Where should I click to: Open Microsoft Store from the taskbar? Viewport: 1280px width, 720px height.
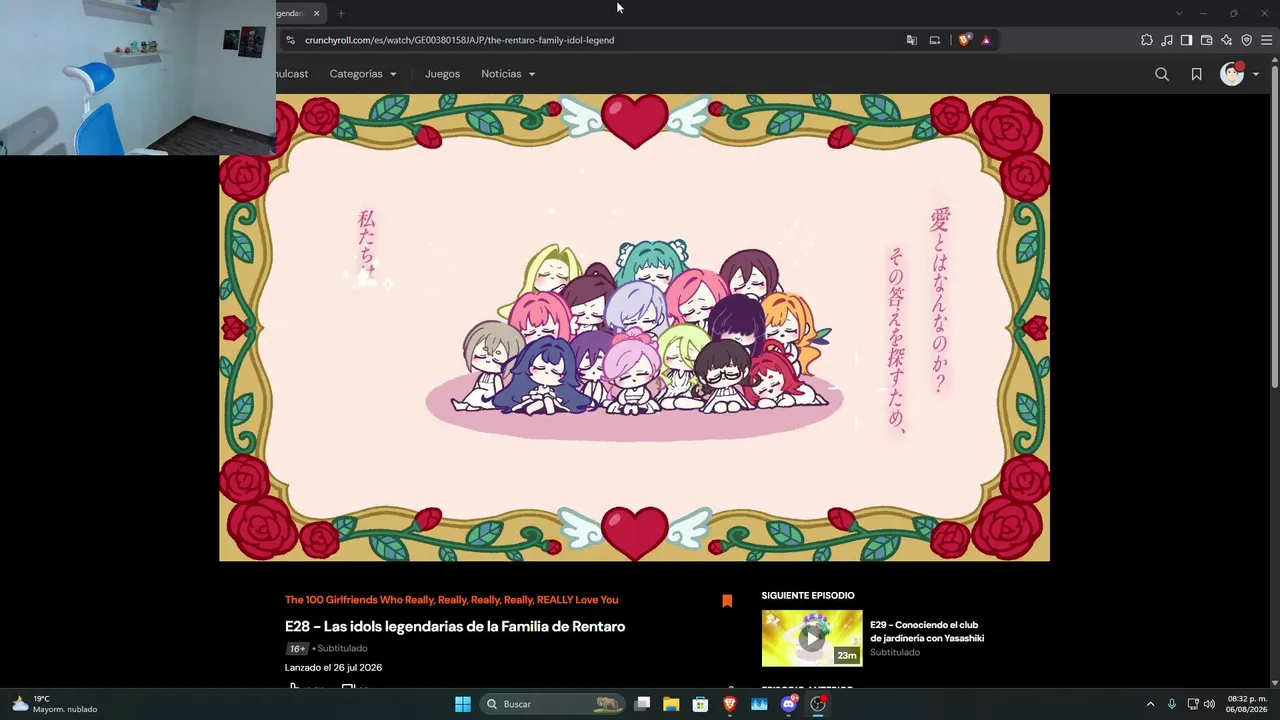point(701,704)
